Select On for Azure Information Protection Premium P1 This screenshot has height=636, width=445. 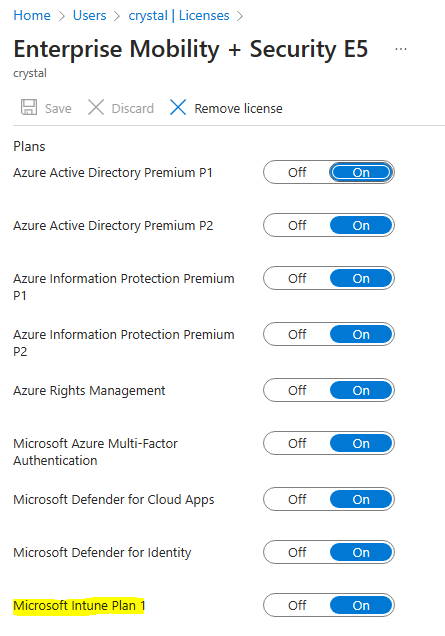point(361,278)
